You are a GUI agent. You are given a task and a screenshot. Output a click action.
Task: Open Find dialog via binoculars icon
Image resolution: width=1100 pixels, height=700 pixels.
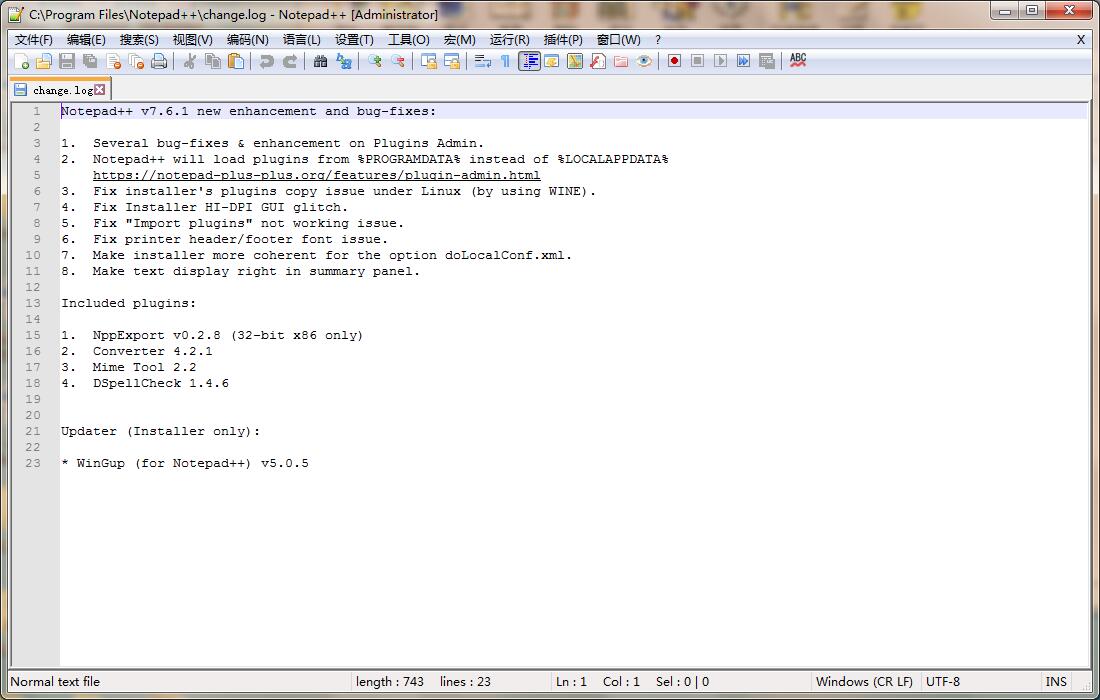click(x=321, y=62)
